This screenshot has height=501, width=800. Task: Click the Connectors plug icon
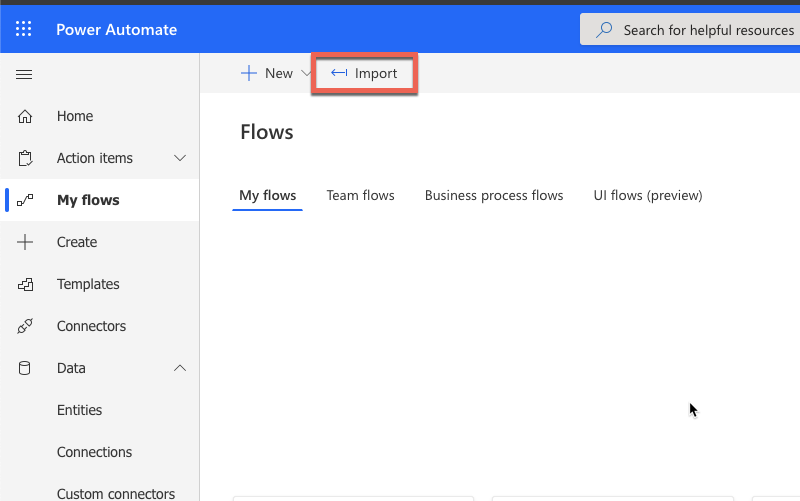(25, 326)
